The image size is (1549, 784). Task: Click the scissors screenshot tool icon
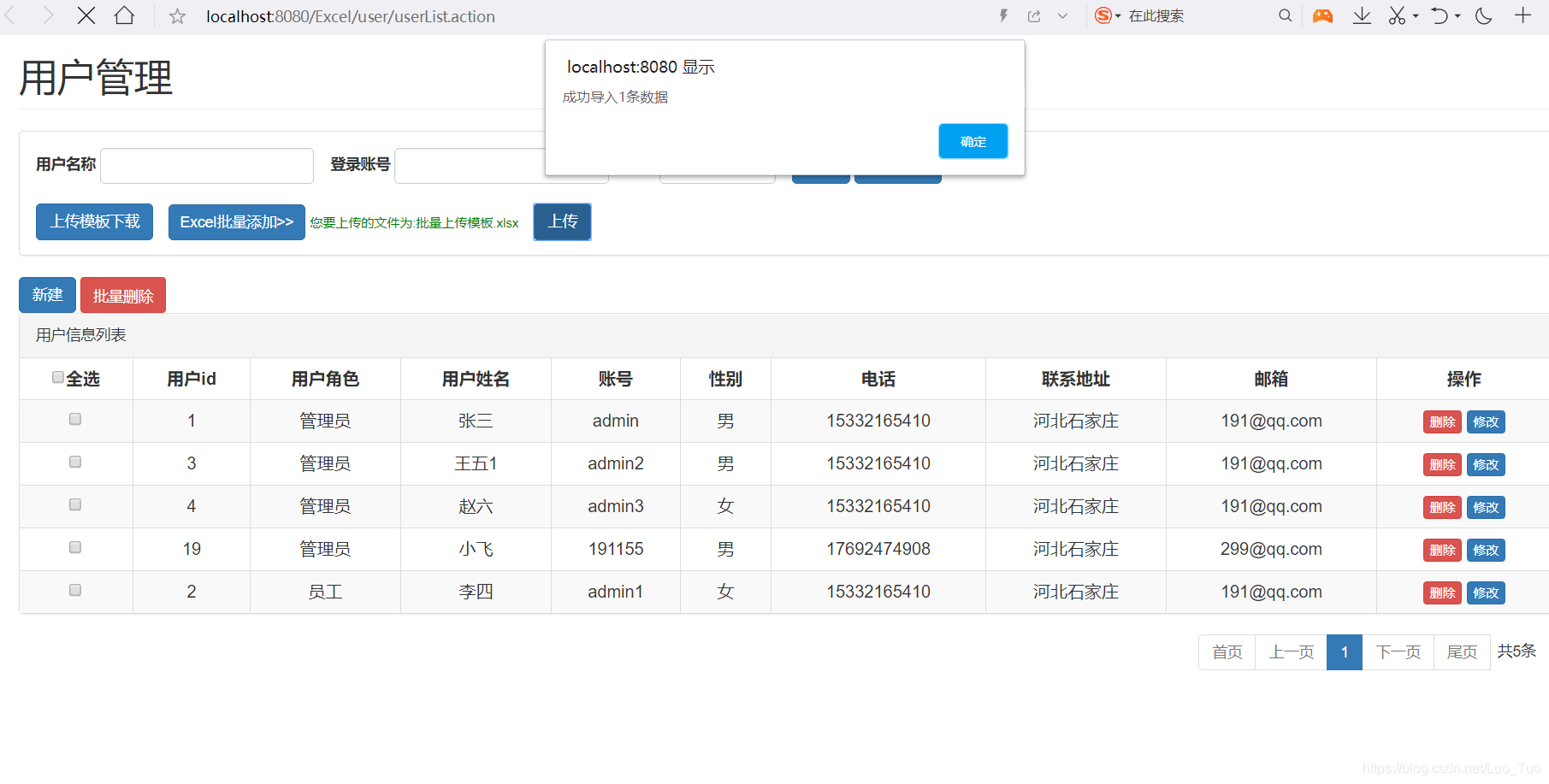pos(1397,15)
